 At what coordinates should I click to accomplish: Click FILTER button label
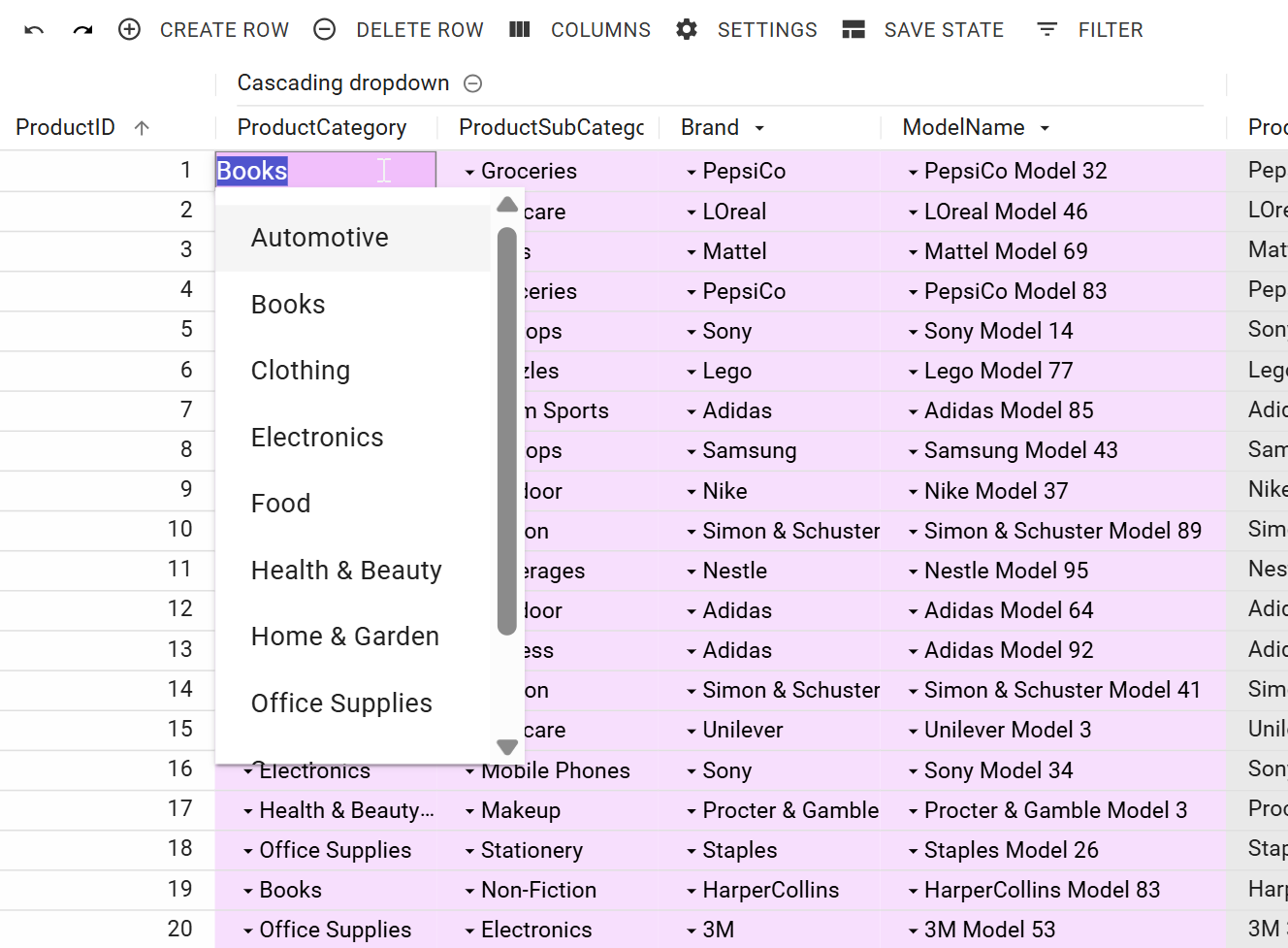coord(1111,30)
